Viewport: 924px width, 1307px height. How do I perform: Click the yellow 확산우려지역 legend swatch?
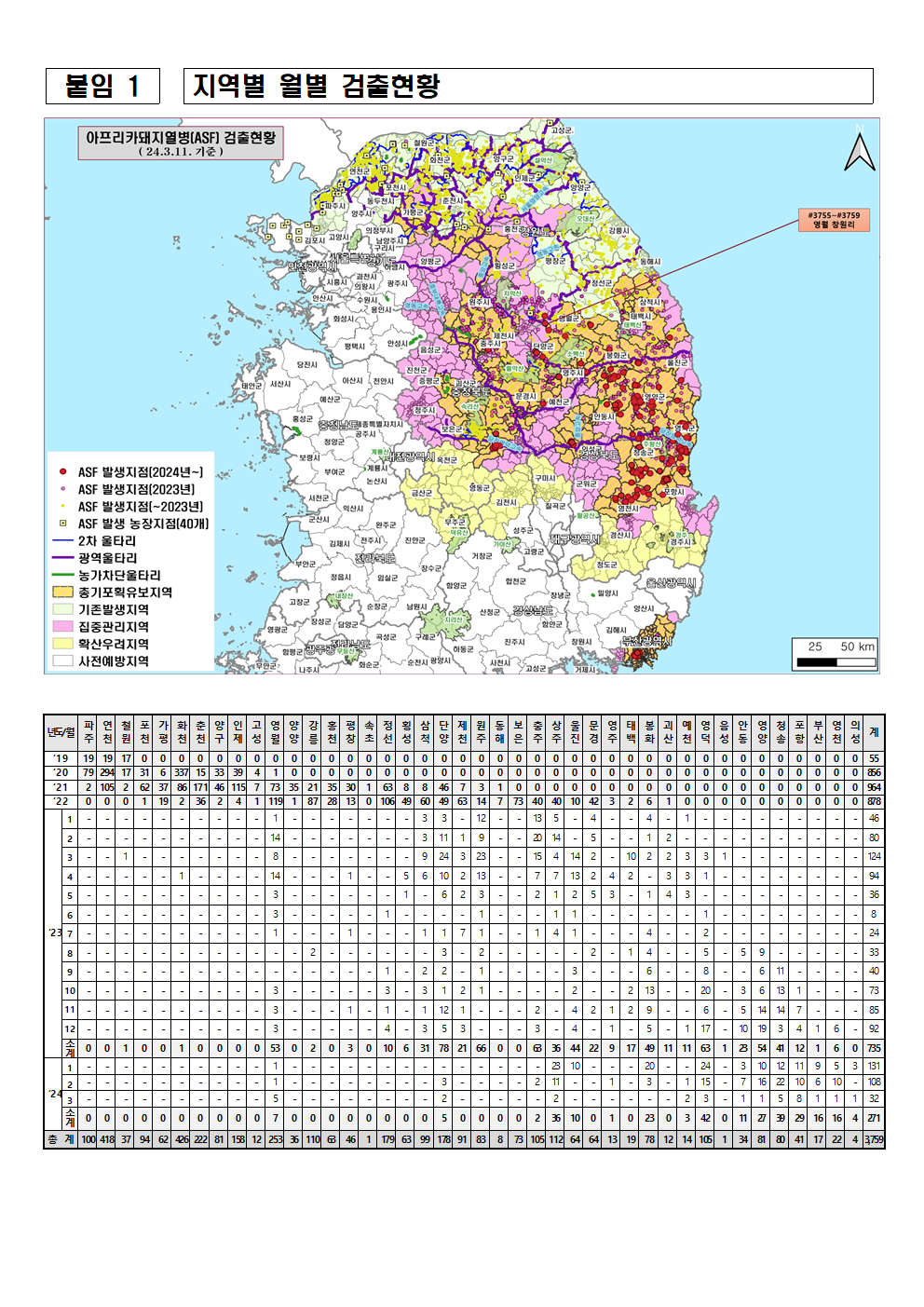click(x=62, y=644)
